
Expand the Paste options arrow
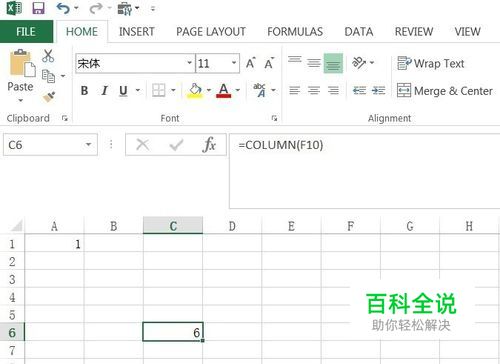pos(21,100)
